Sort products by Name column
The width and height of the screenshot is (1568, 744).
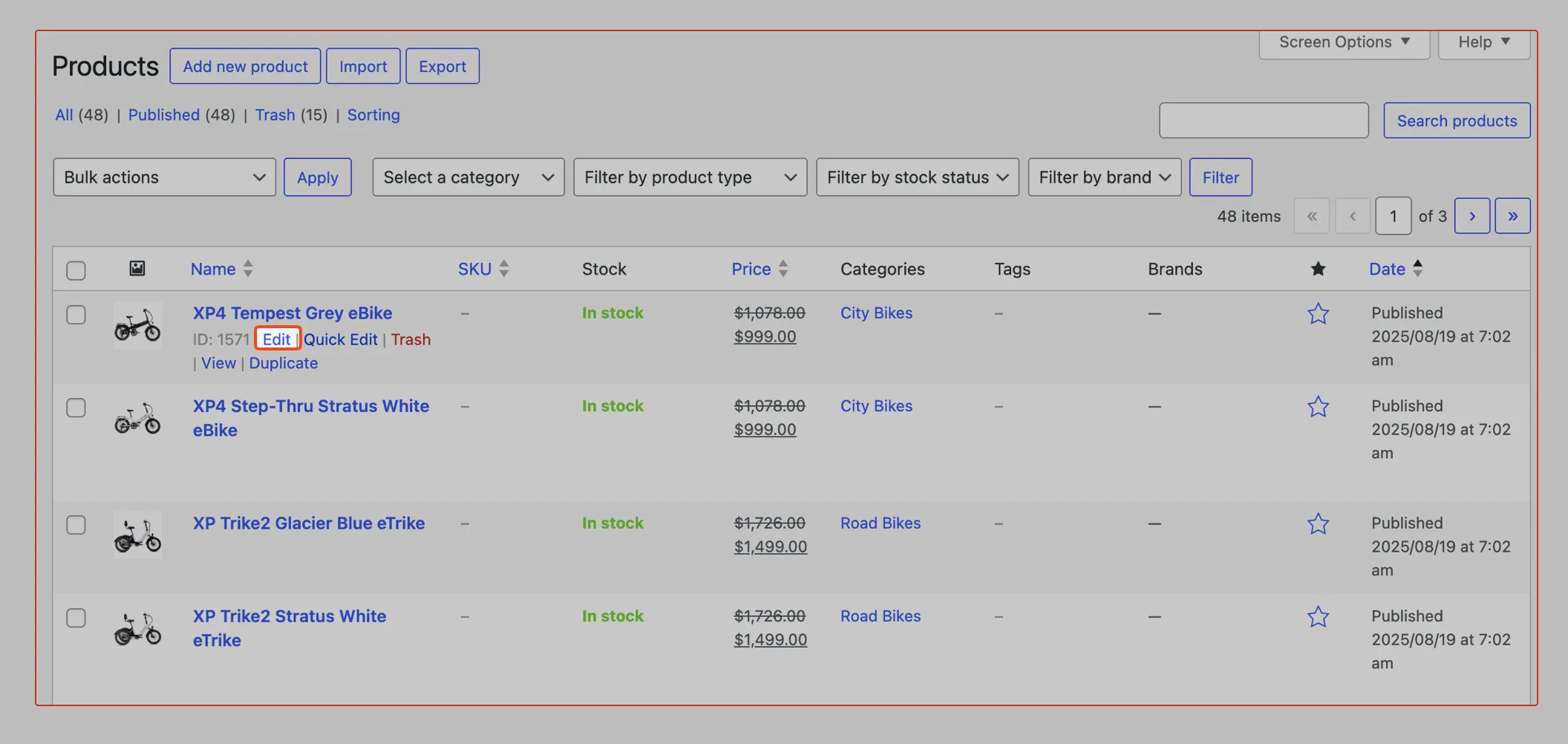coord(221,269)
